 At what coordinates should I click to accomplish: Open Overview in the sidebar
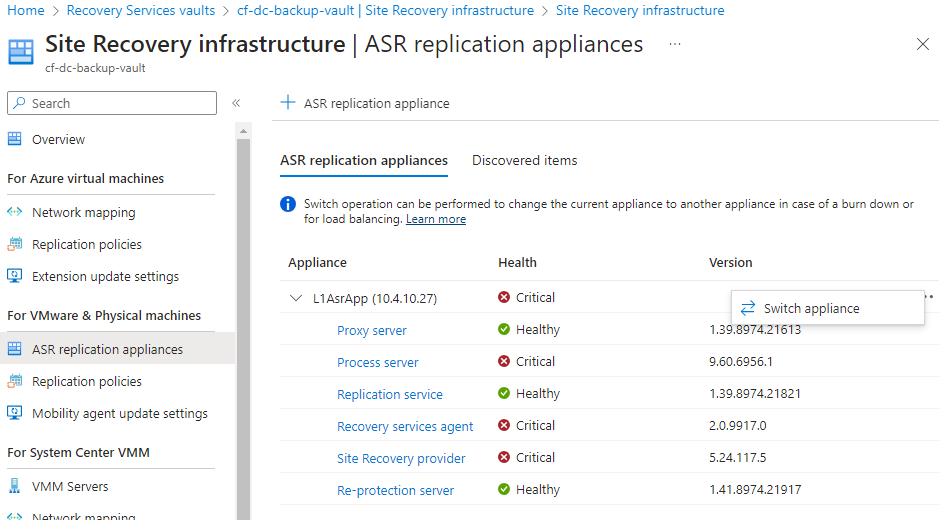[x=58, y=139]
